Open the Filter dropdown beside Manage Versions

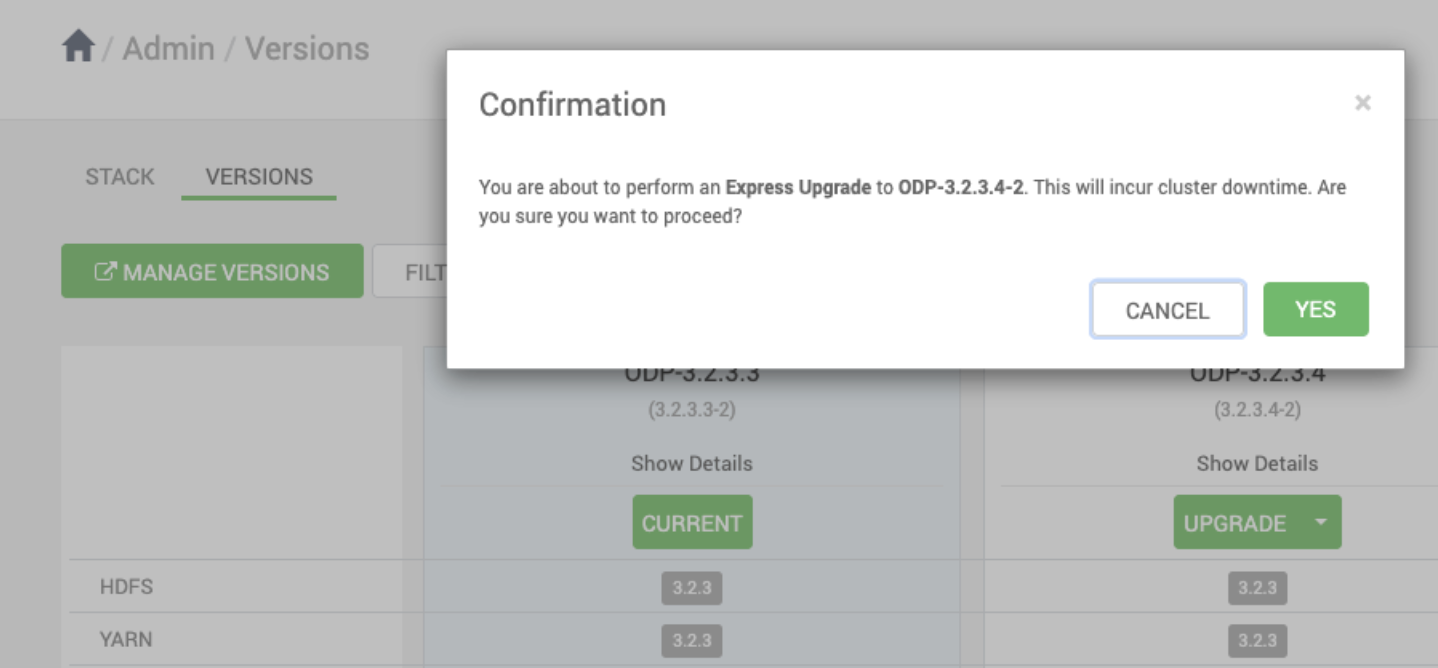(x=410, y=271)
